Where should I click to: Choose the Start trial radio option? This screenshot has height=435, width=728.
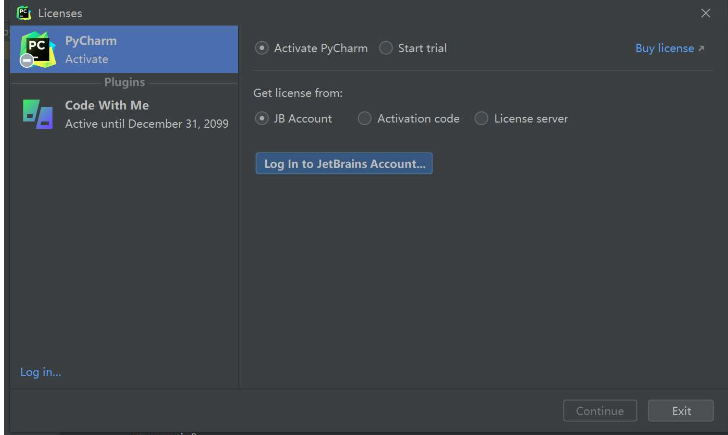(x=386, y=48)
